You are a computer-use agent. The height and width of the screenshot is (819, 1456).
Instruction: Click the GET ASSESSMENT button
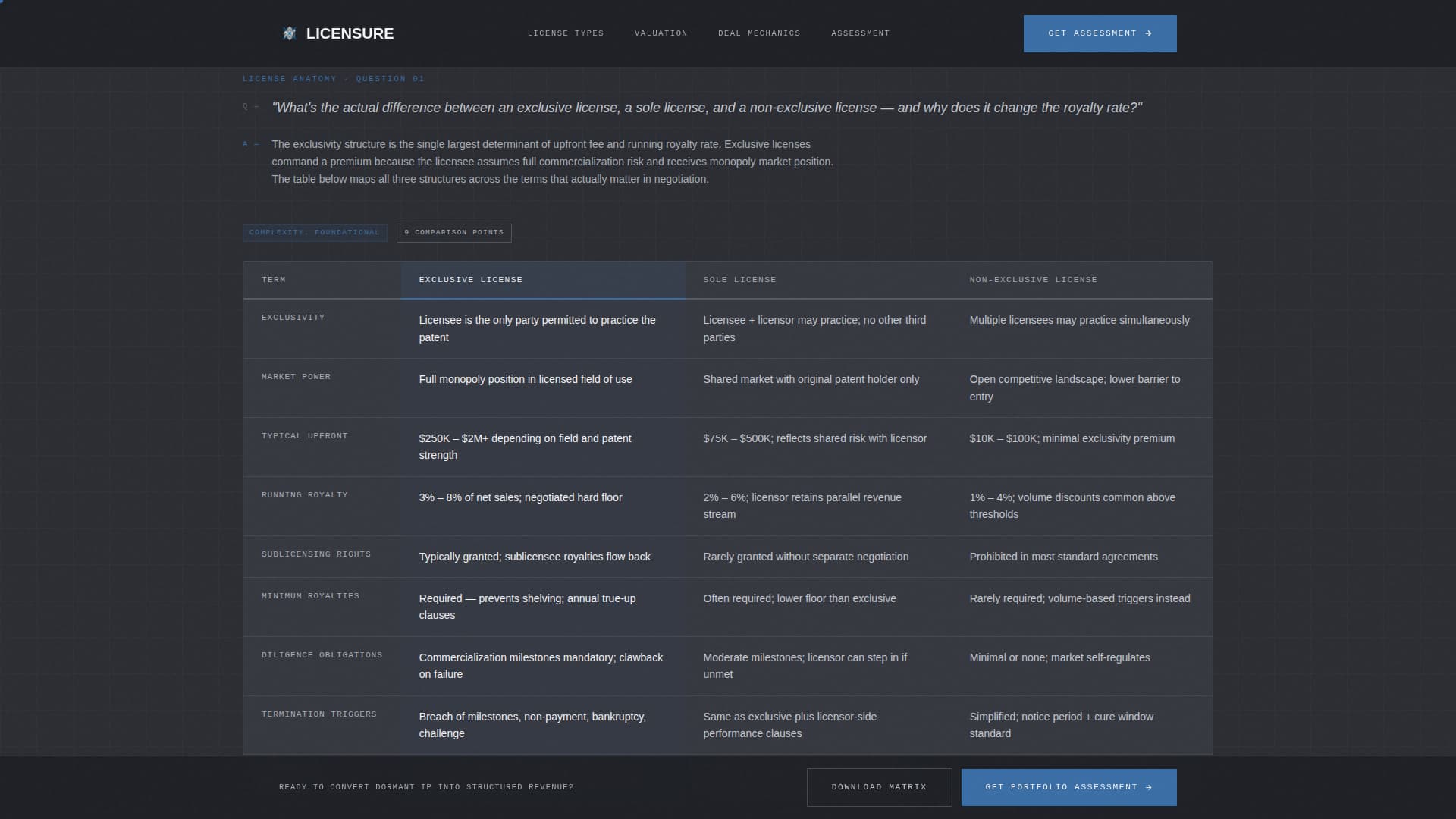(1100, 33)
